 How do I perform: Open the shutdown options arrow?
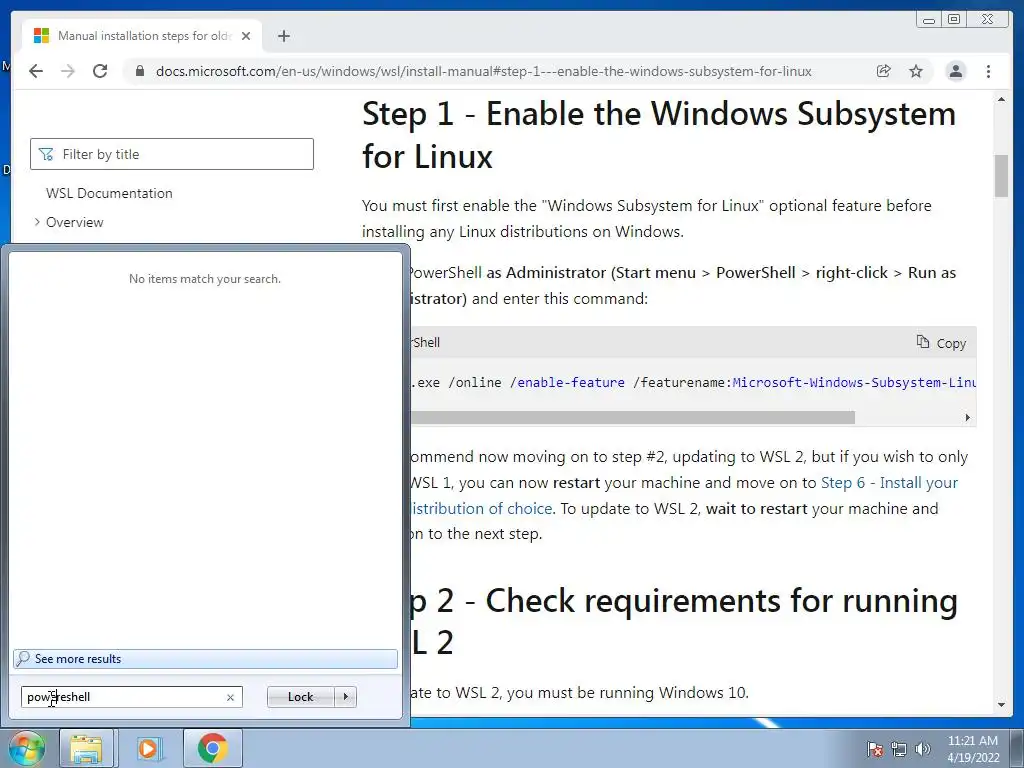(345, 697)
